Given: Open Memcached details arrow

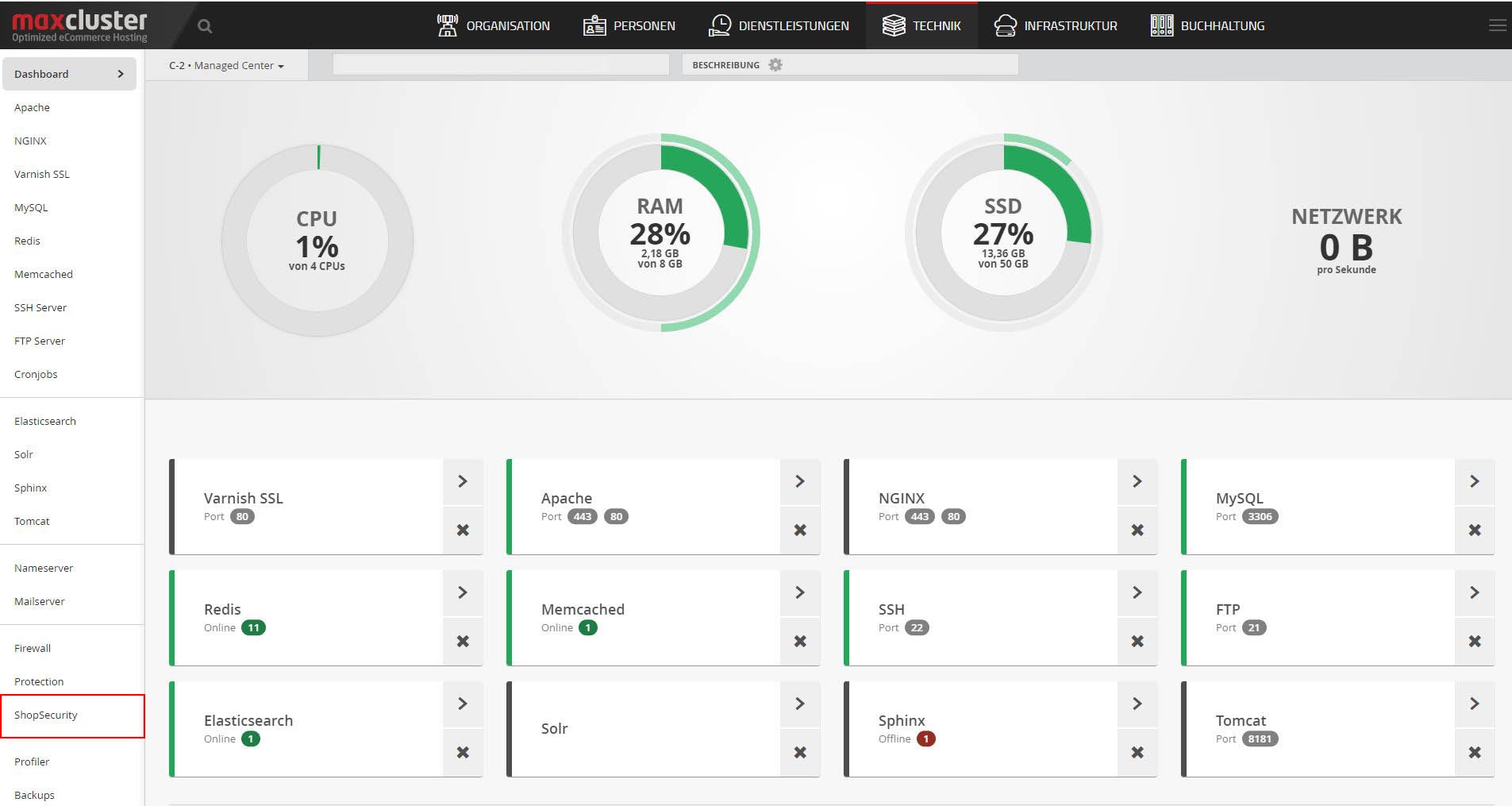Looking at the screenshot, I should (x=800, y=592).
